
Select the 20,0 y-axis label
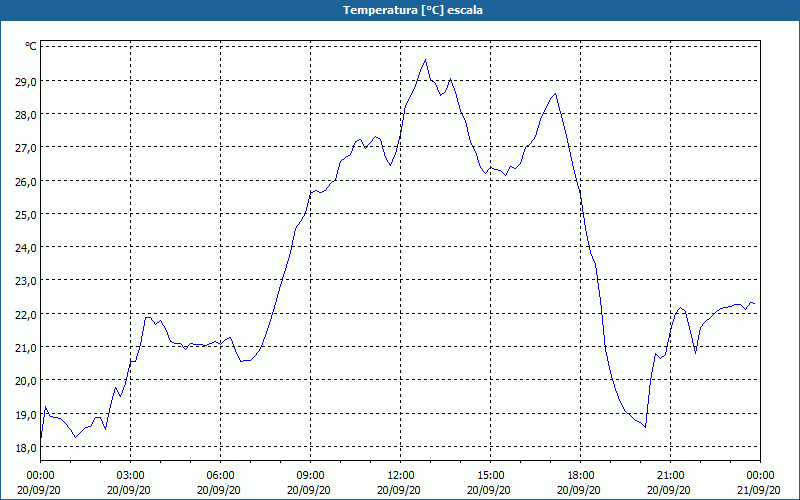click(x=27, y=381)
